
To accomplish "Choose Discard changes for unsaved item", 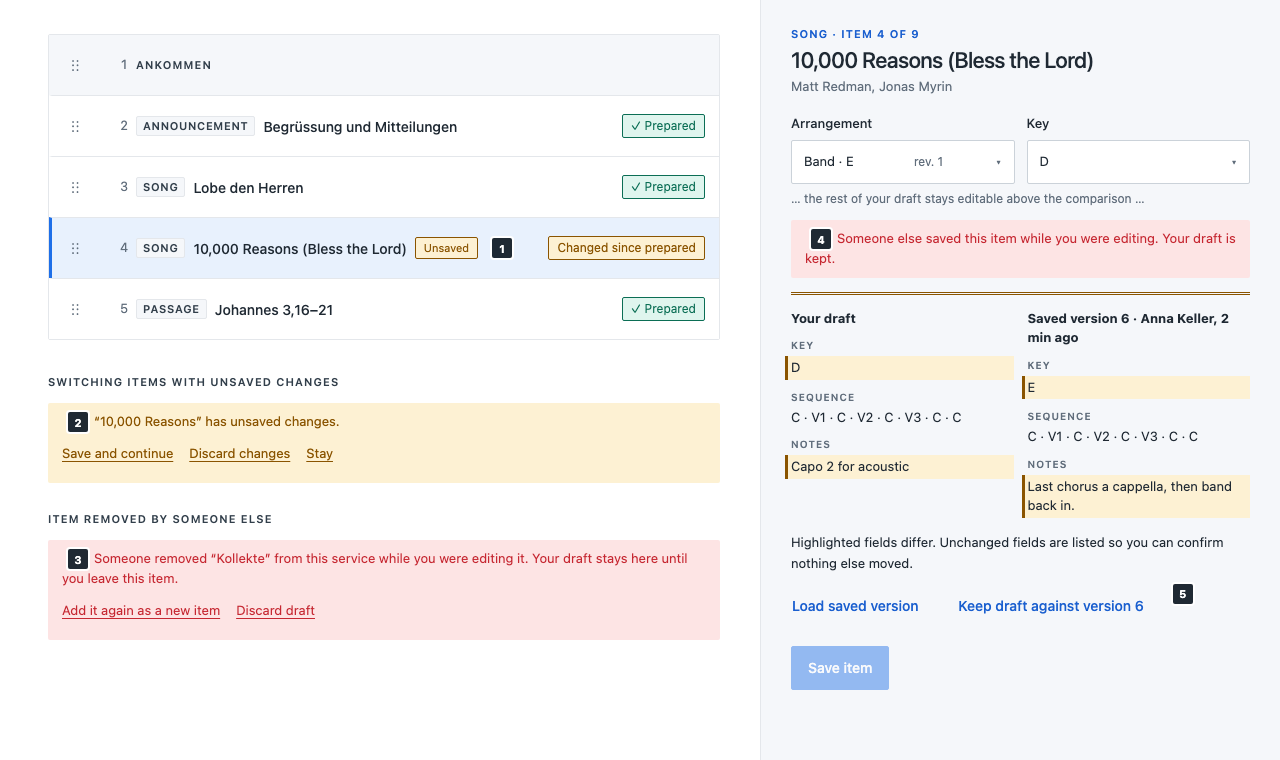I will click(240, 454).
